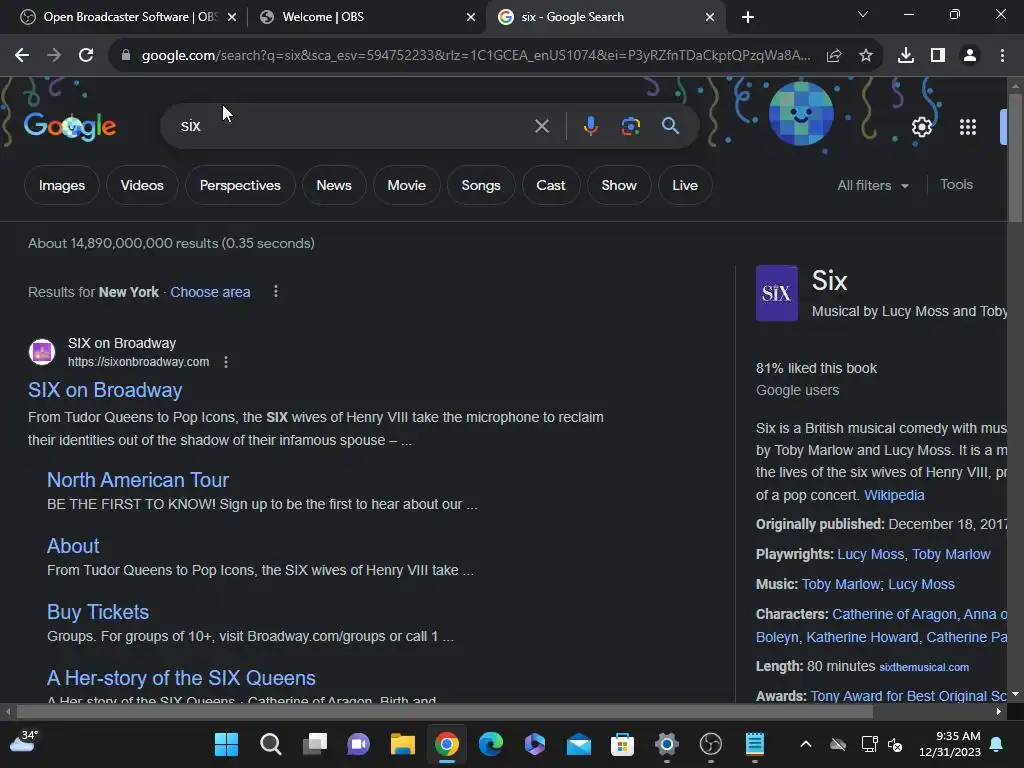
Task: Open Google apps grid
Action: 967,127
